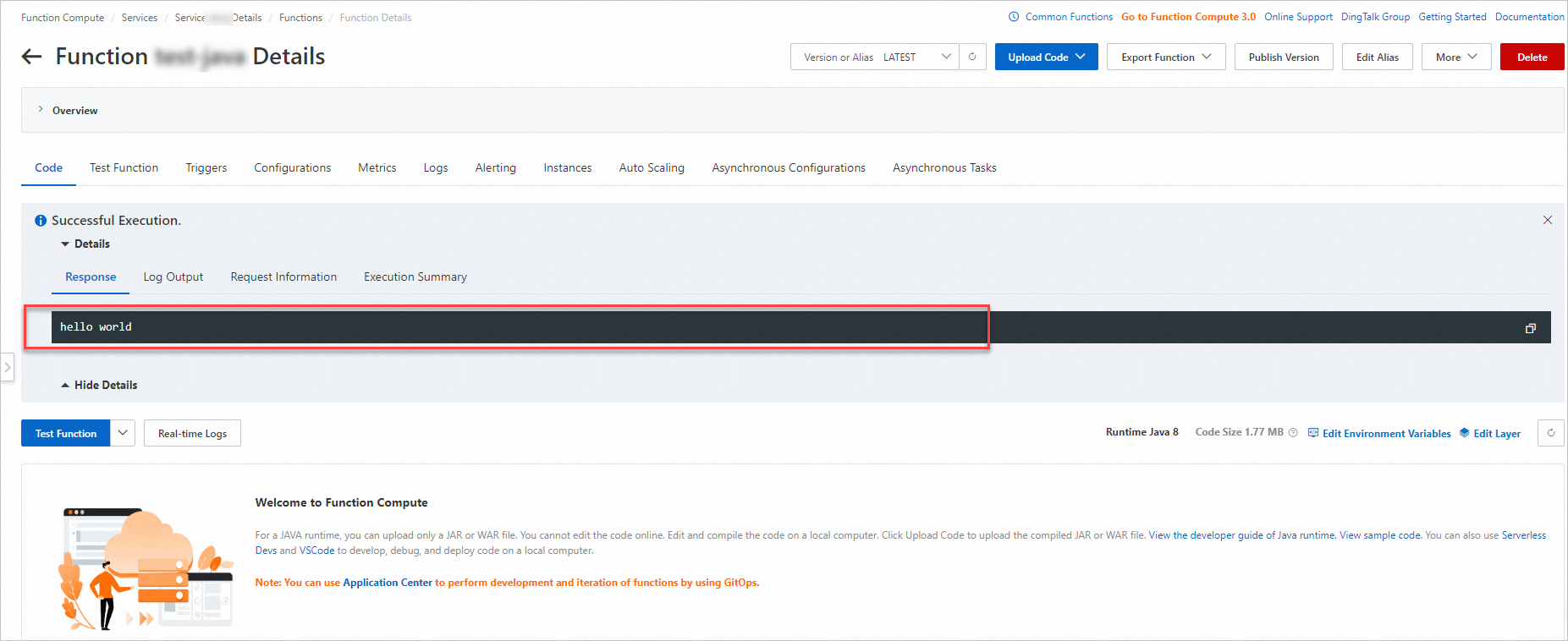Viewport: 1568px width, 641px height.
Task: Open the Online Support link
Action: coord(1299,17)
